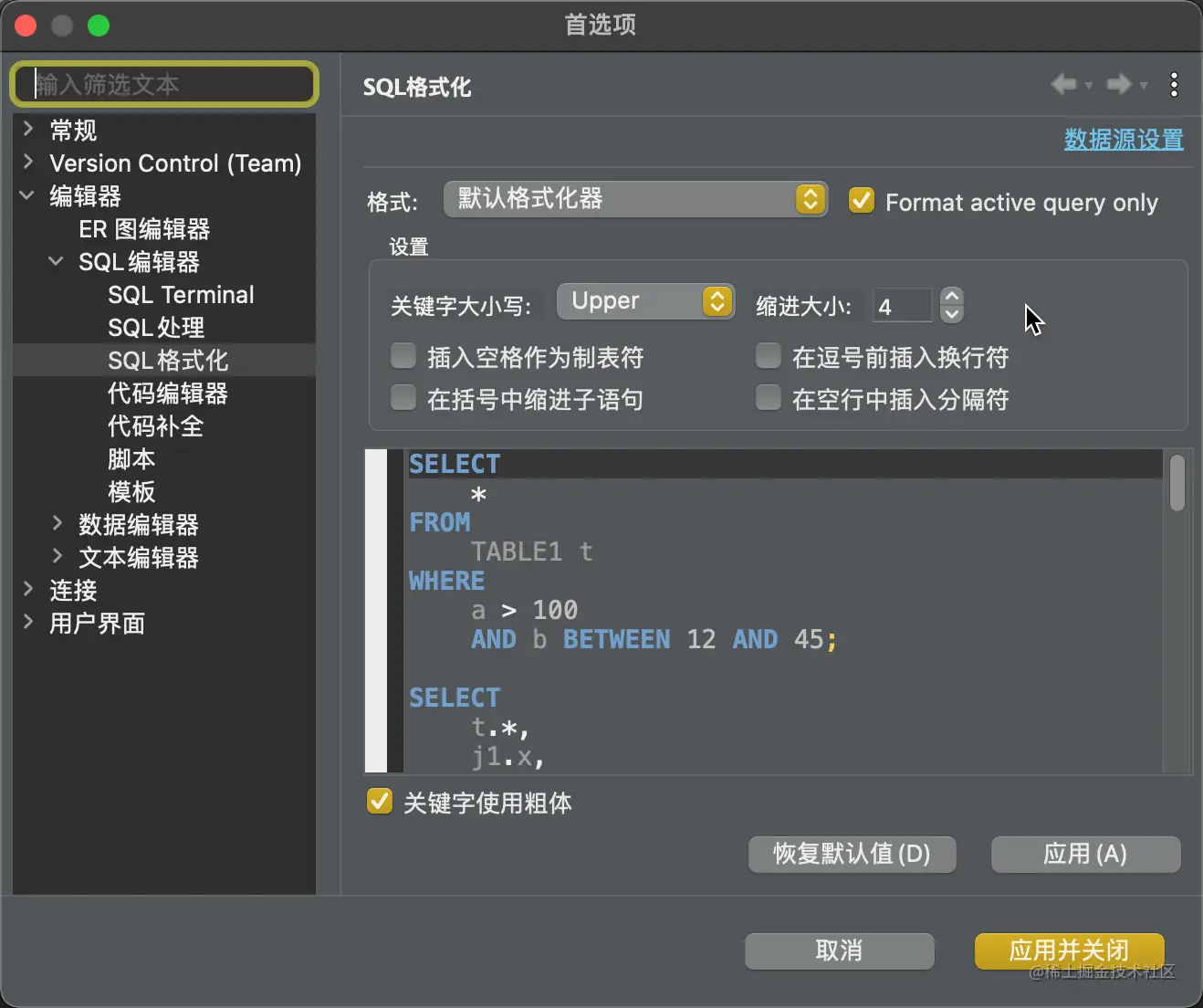
Task: Open the three-dot view menu
Action: coord(1174,85)
